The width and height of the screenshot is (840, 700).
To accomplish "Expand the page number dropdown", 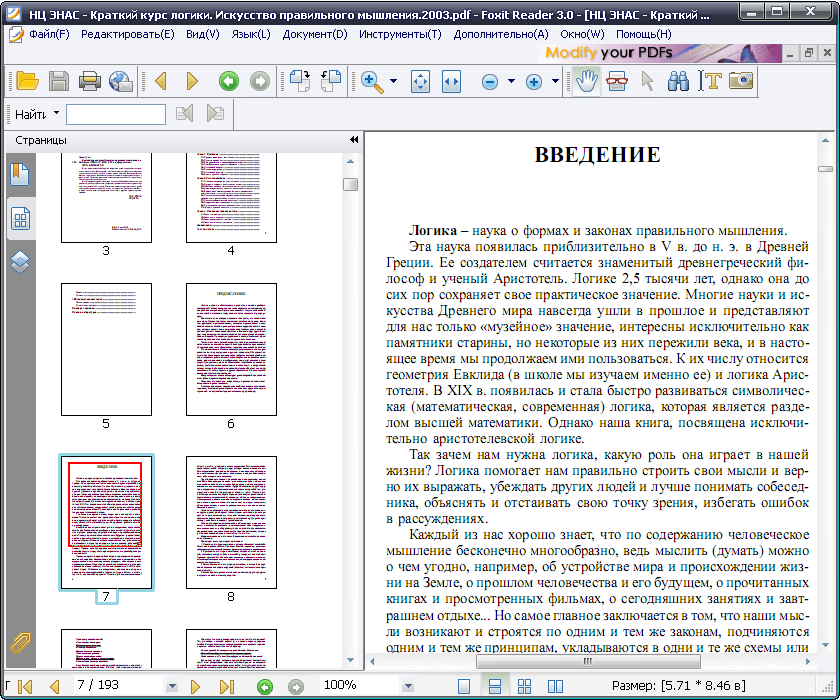I will point(172,686).
